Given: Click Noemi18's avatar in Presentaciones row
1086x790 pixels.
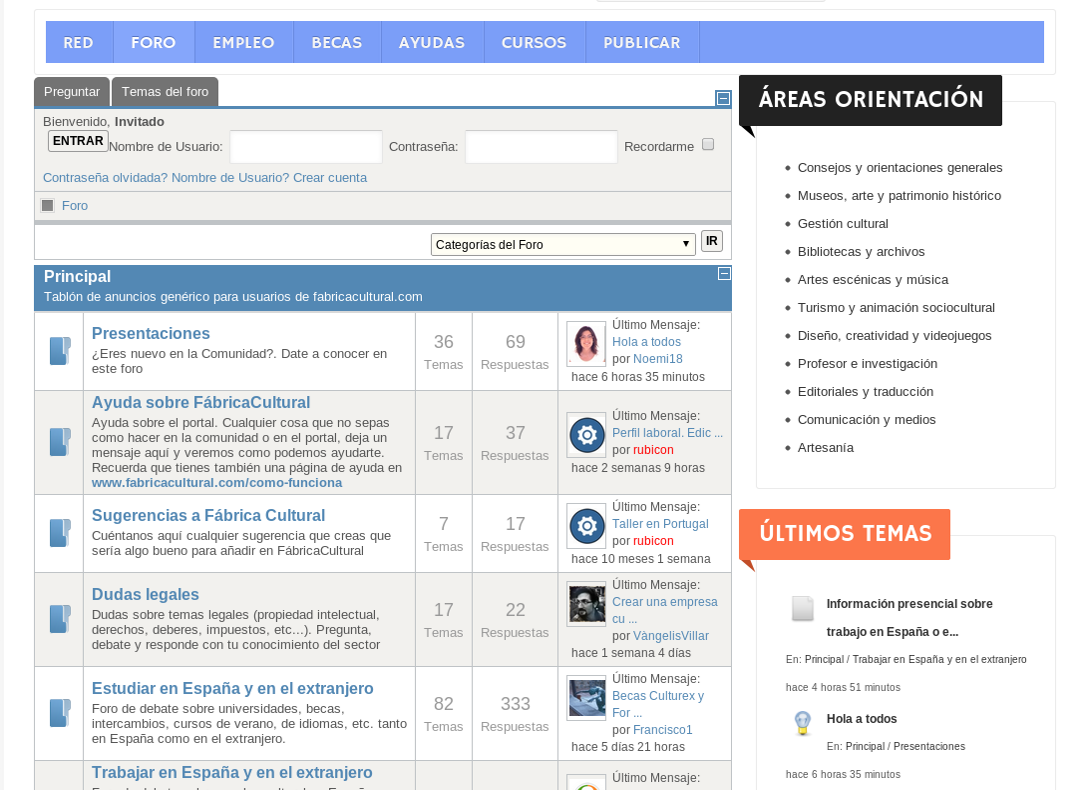Looking at the screenshot, I should pyautogui.click(x=586, y=343).
